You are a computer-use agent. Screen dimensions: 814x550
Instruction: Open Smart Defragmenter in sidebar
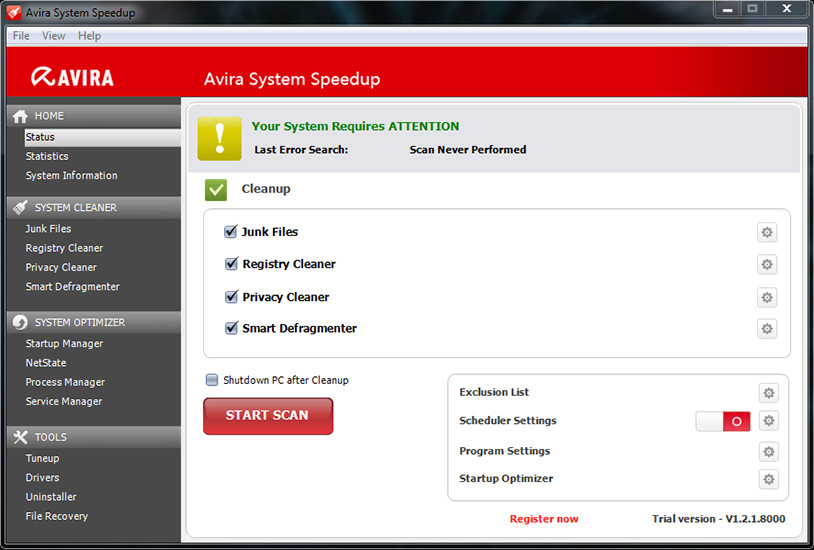(x=73, y=287)
